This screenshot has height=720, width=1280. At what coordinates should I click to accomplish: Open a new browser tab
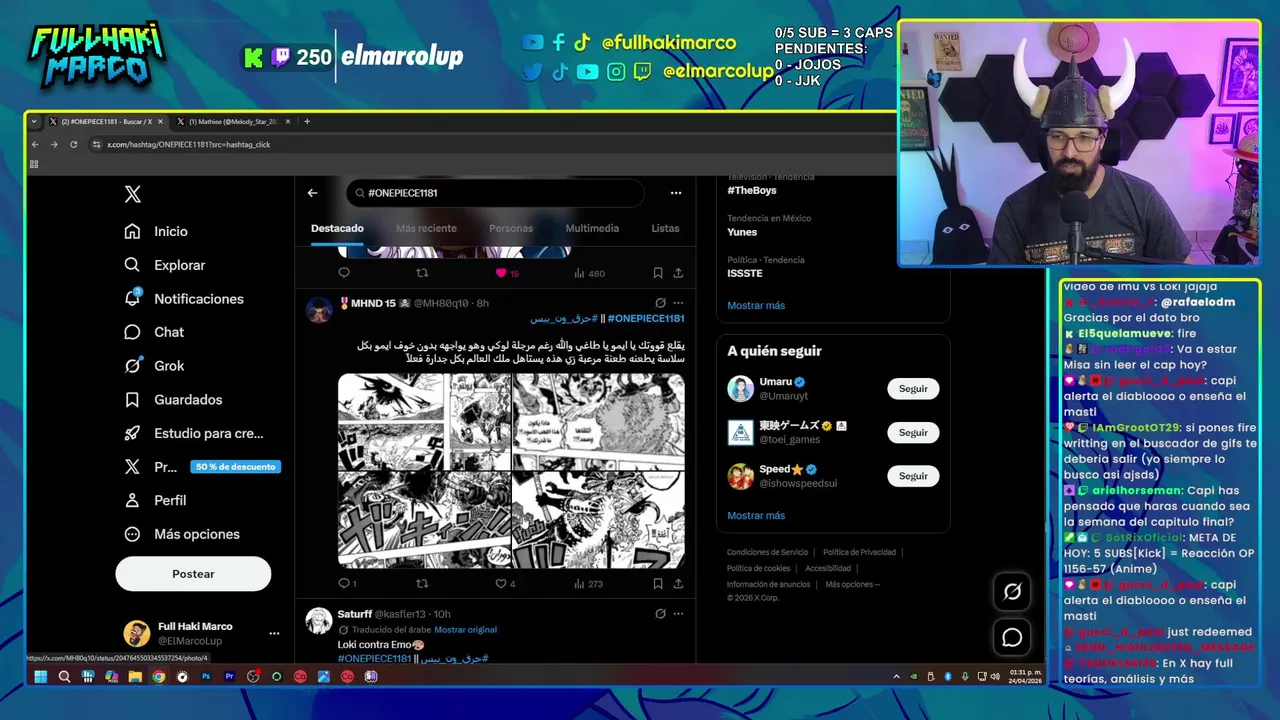pyautogui.click(x=307, y=122)
